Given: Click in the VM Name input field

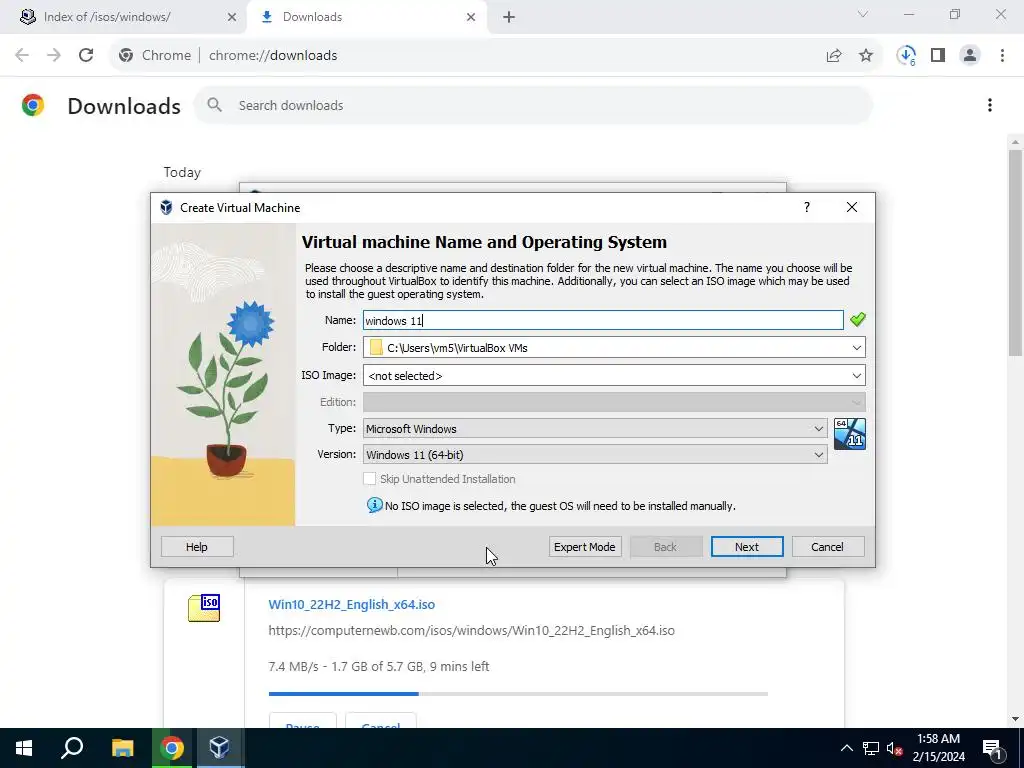Looking at the screenshot, I should pos(603,320).
